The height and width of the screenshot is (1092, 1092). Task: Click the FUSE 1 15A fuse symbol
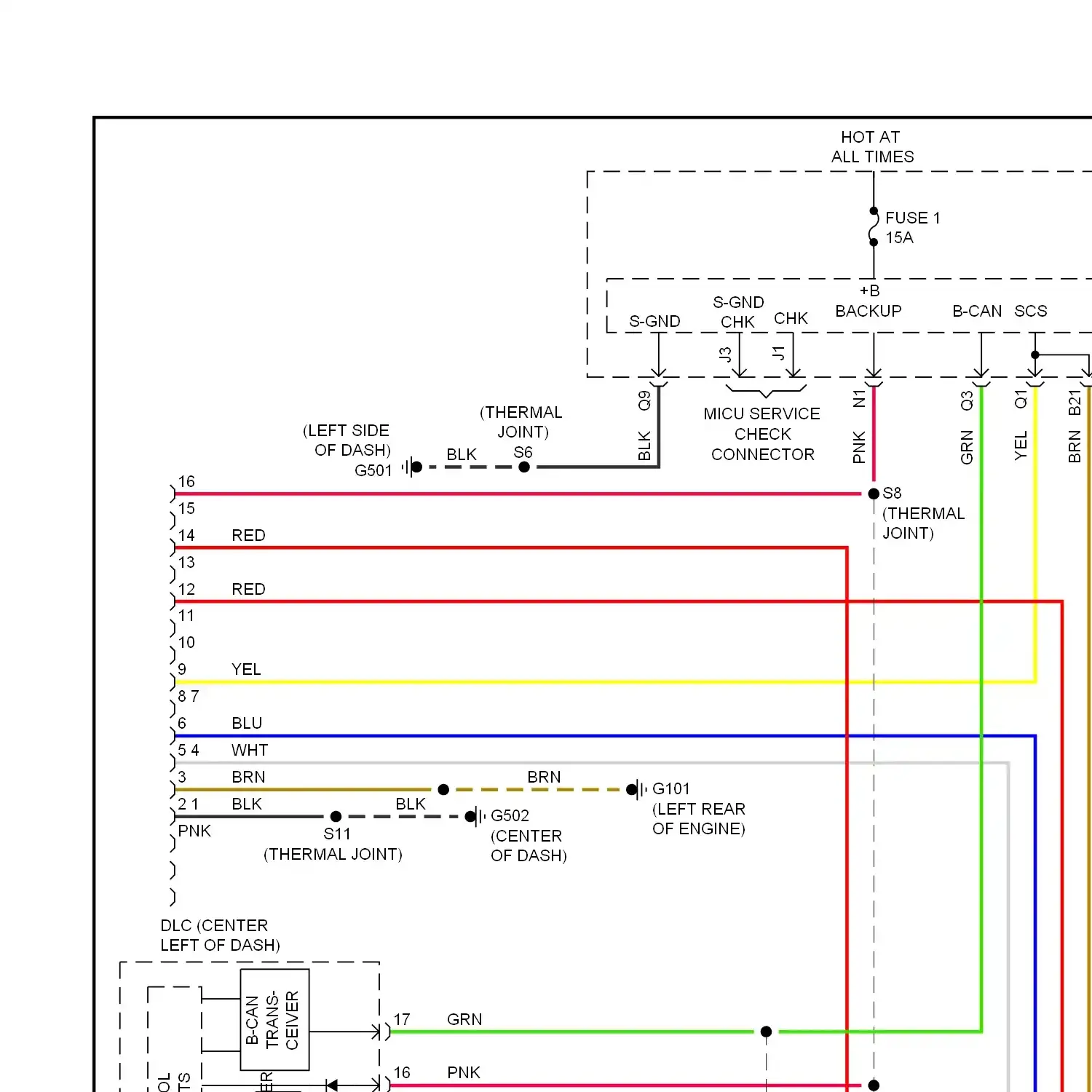point(874,226)
